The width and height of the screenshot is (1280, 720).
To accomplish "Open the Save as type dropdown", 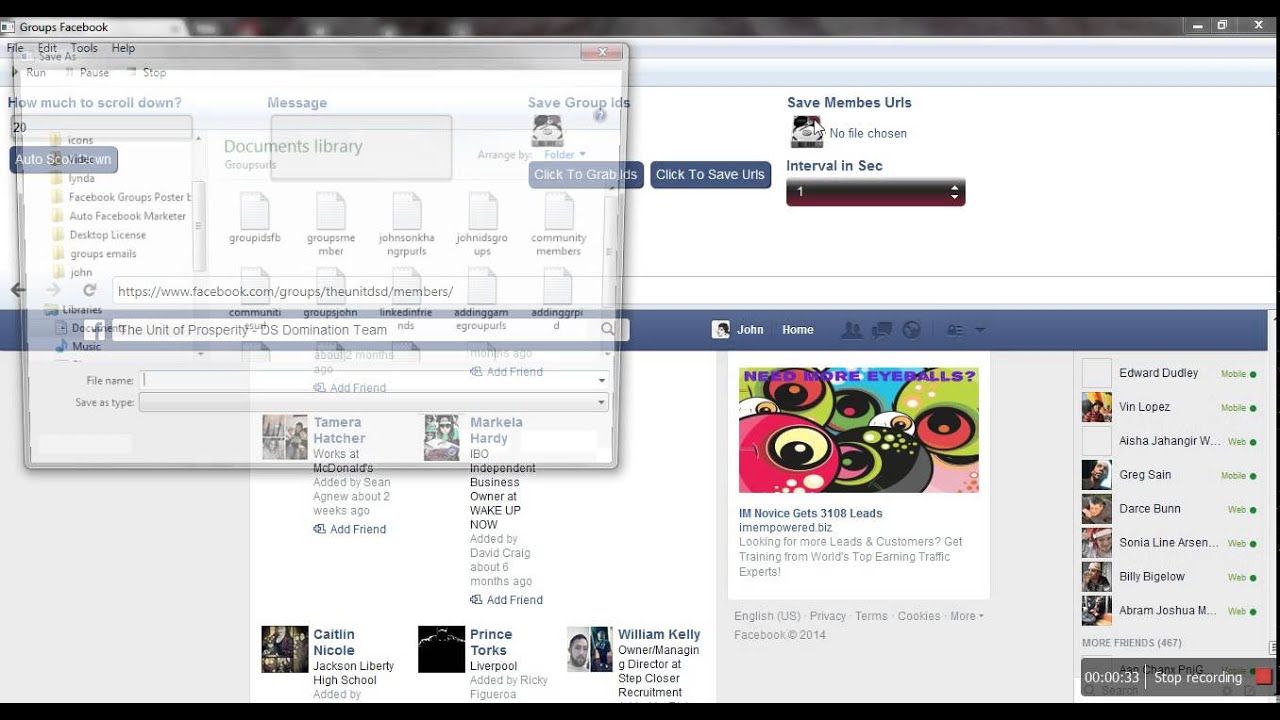I will [600, 402].
